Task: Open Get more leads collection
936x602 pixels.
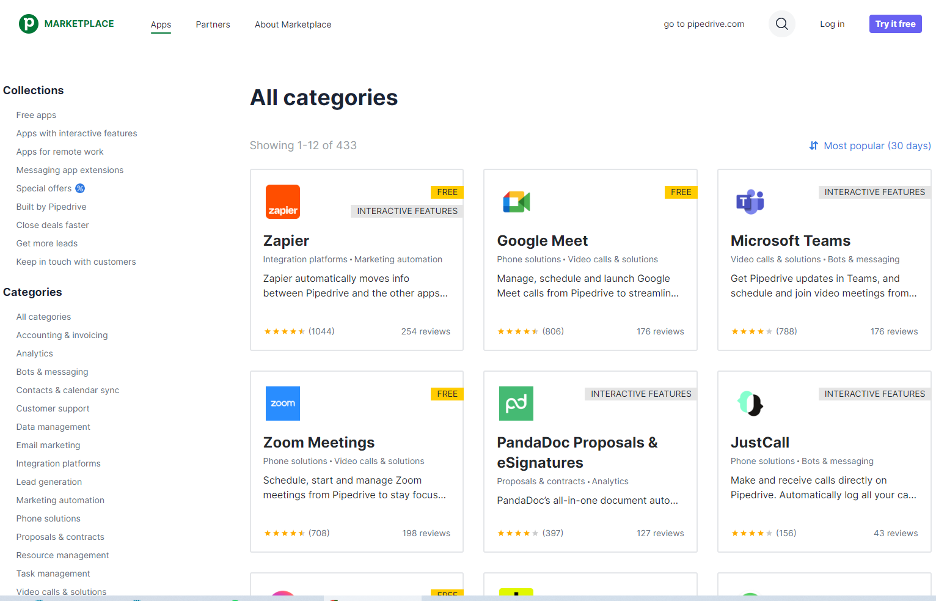Action: pyautogui.click(x=47, y=244)
